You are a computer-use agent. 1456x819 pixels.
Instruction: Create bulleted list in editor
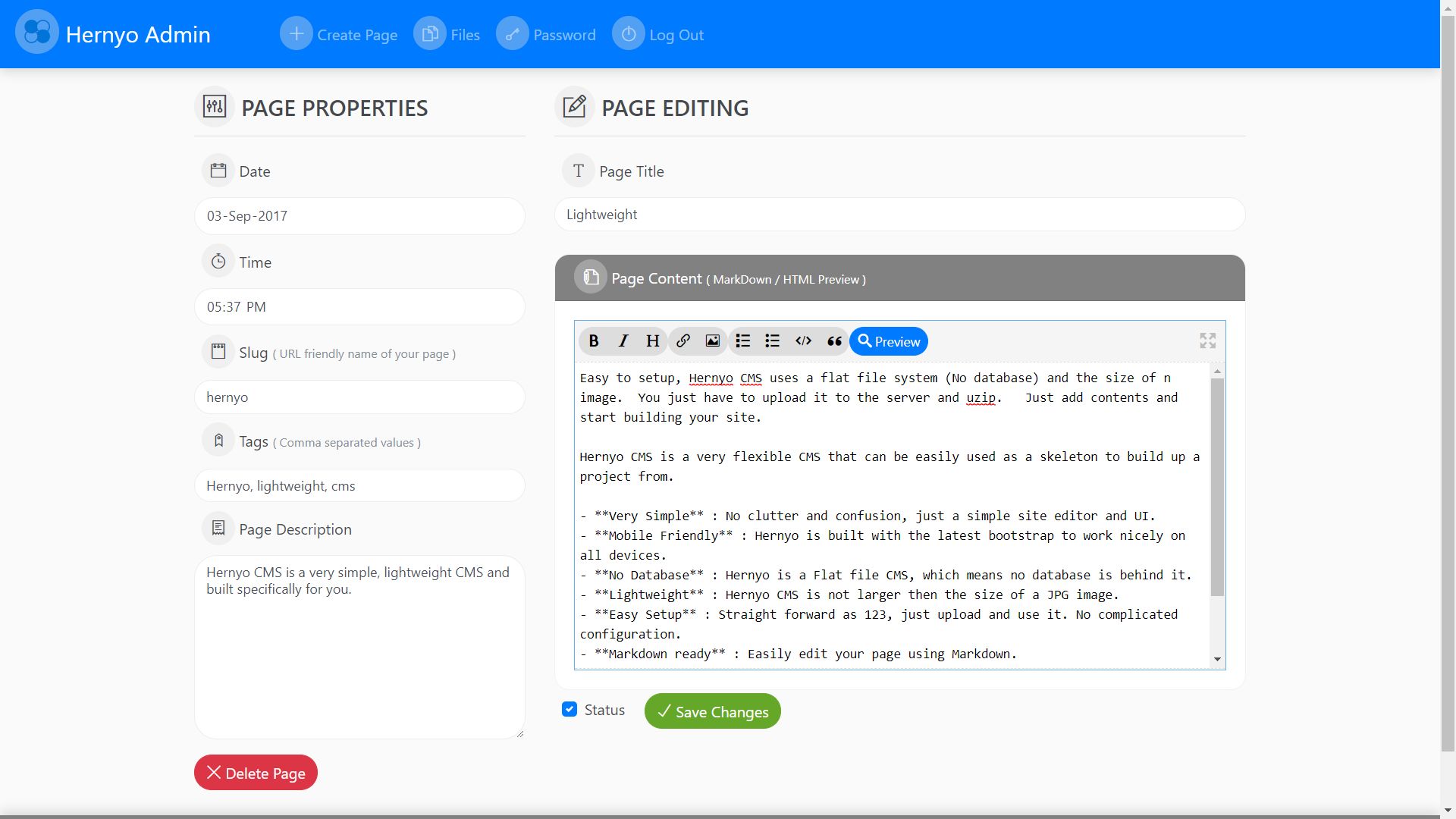point(772,341)
